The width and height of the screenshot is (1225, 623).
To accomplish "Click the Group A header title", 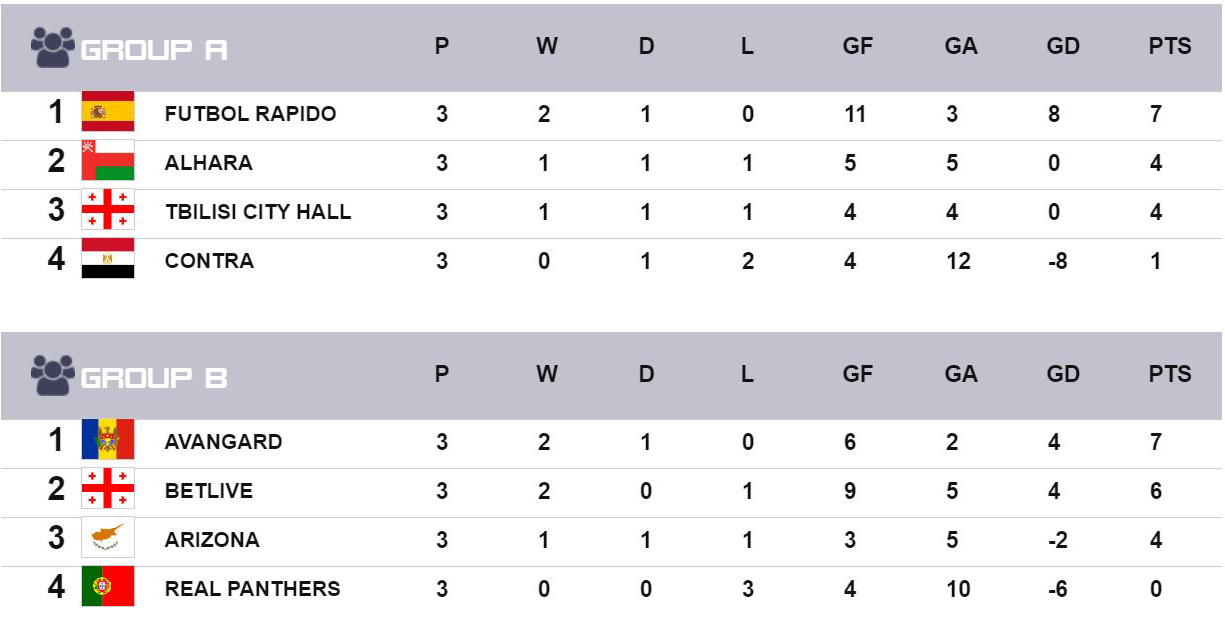I will tap(154, 50).
